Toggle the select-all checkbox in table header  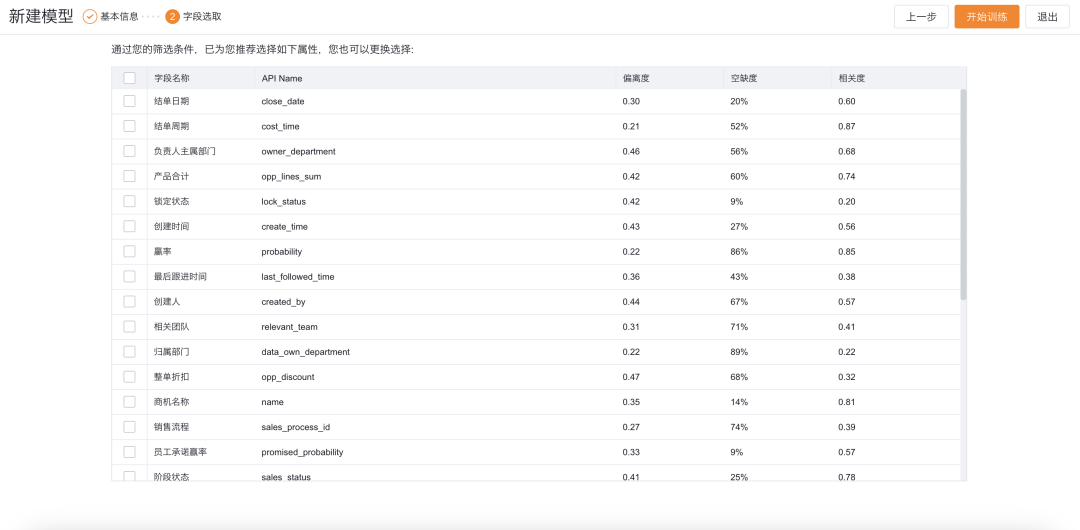click(129, 78)
